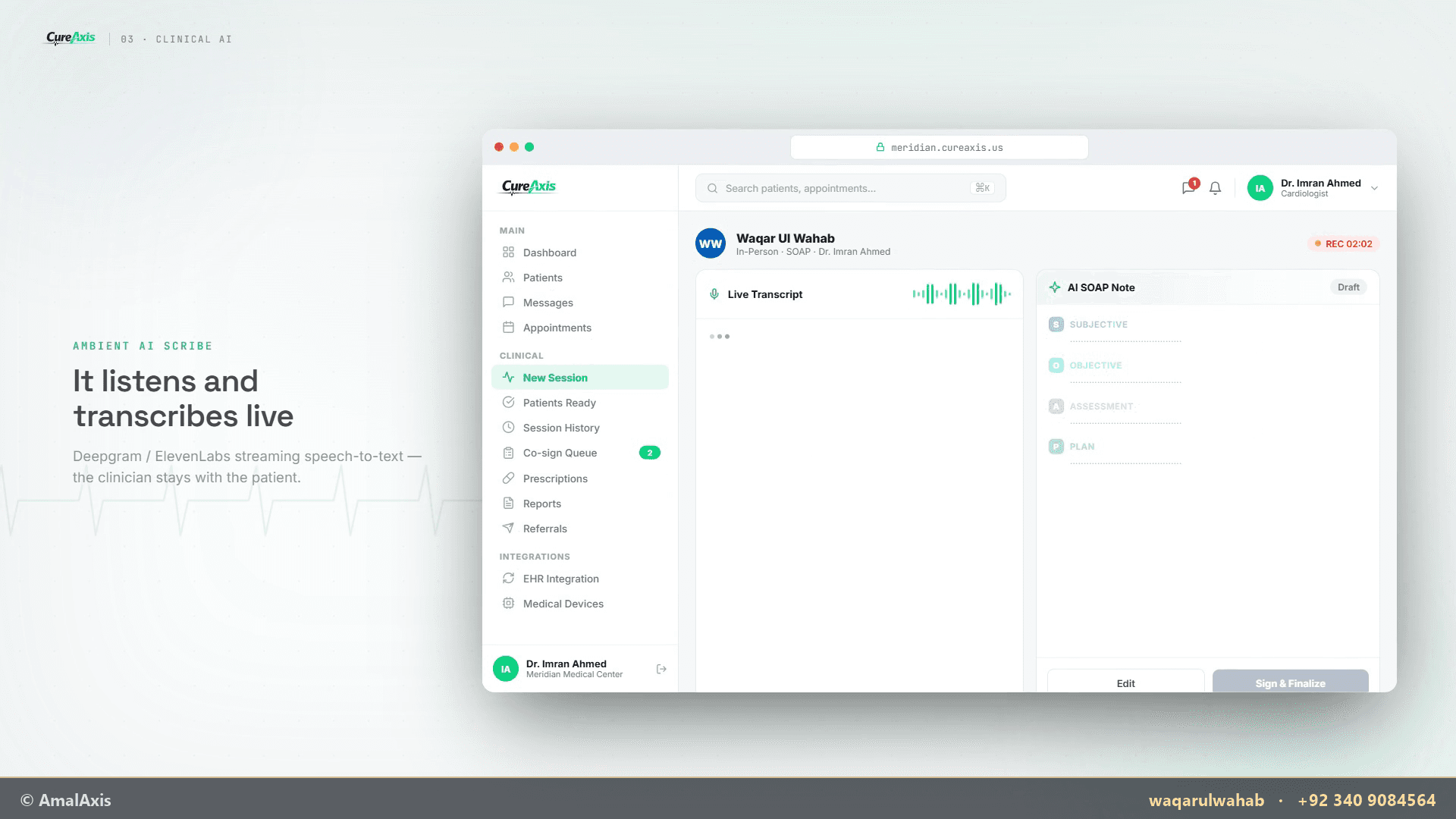This screenshot has width=1456, height=819.
Task: Open EHR Integration page
Action: pos(580,579)
